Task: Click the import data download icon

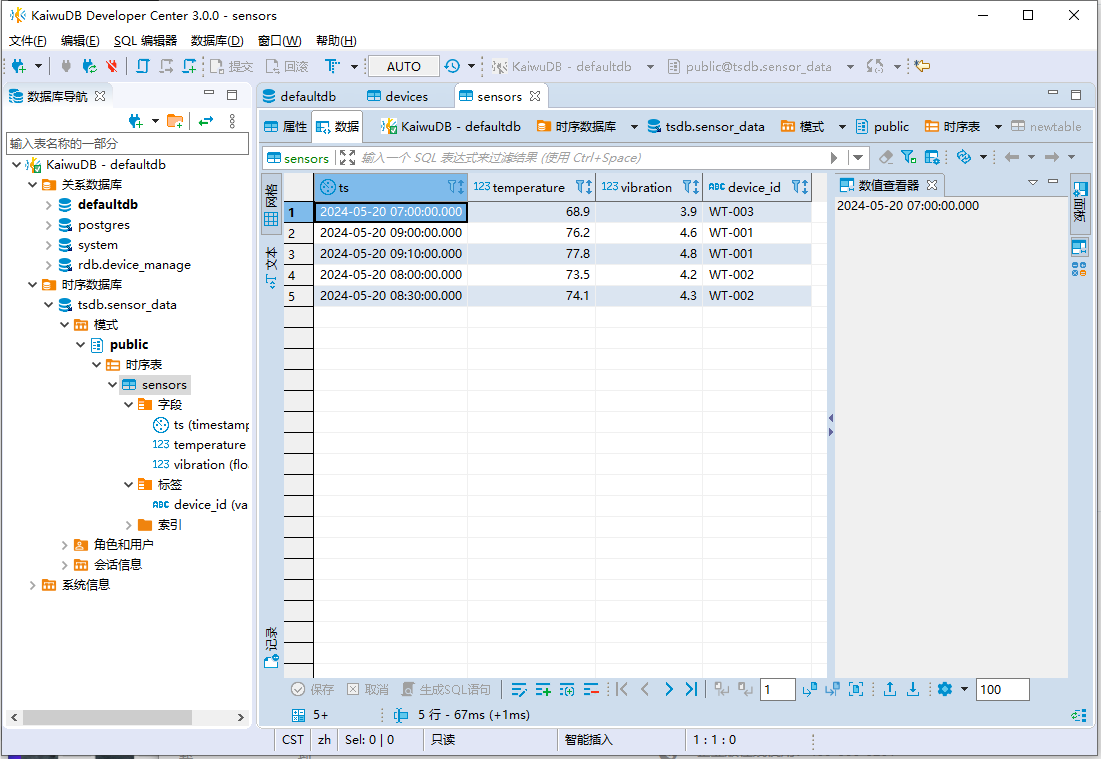Action: coord(913,689)
